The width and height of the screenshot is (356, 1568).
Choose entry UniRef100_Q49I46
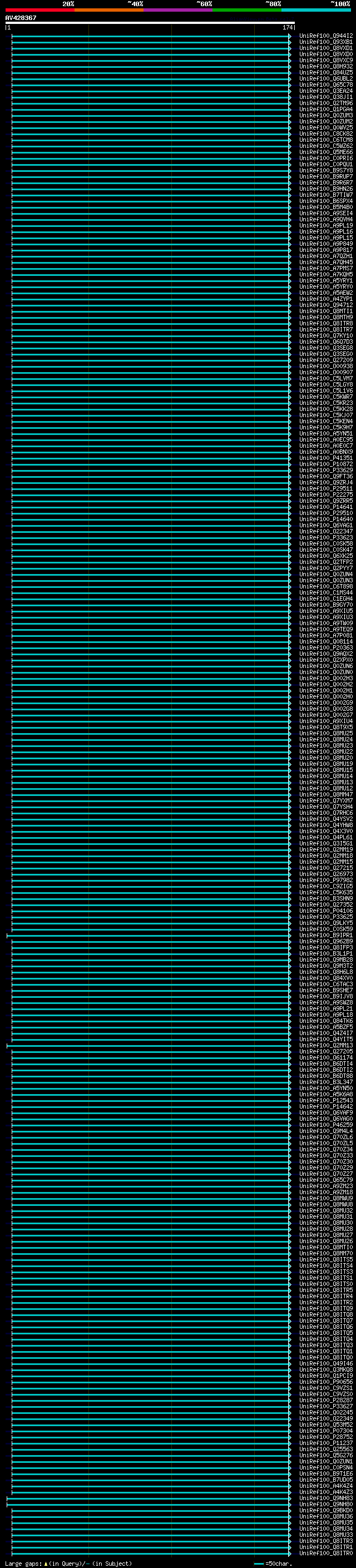point(326,1363)
